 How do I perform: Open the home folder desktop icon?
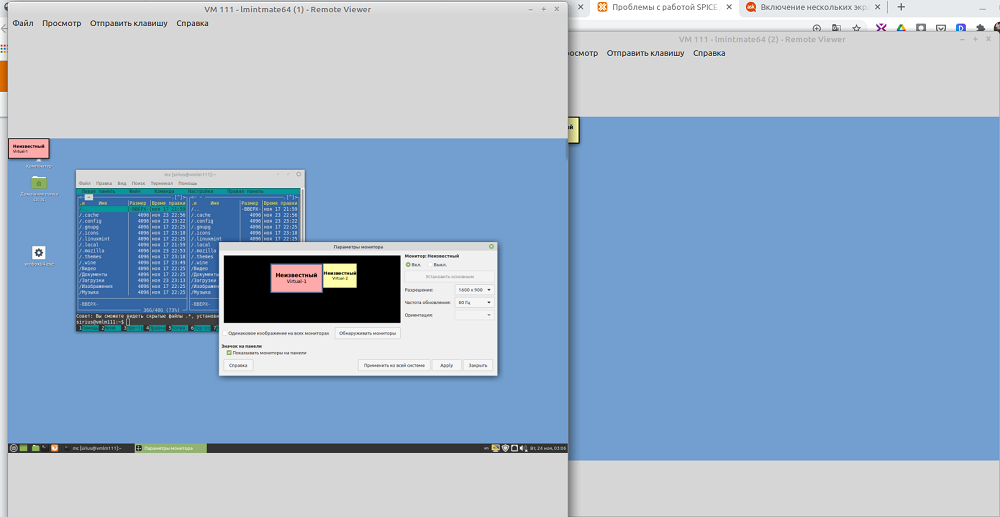point(38,183)
